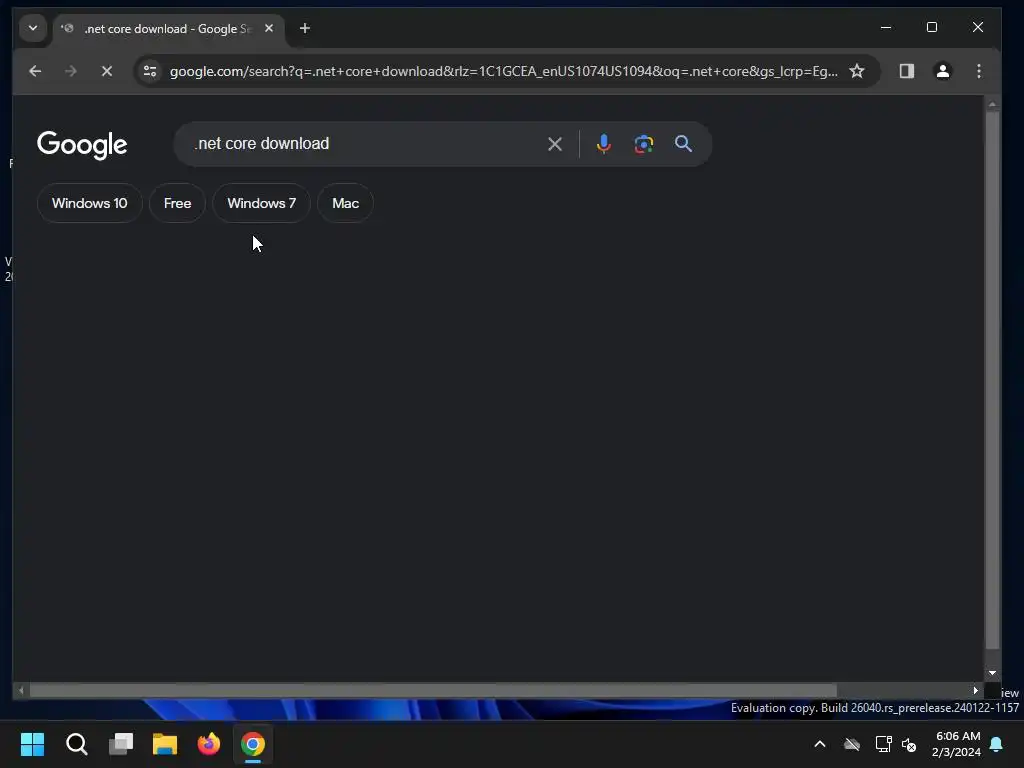This screenshot has width=1024, height=768.
Task: Open a new tab with plus button
Action: click(304, 28)
